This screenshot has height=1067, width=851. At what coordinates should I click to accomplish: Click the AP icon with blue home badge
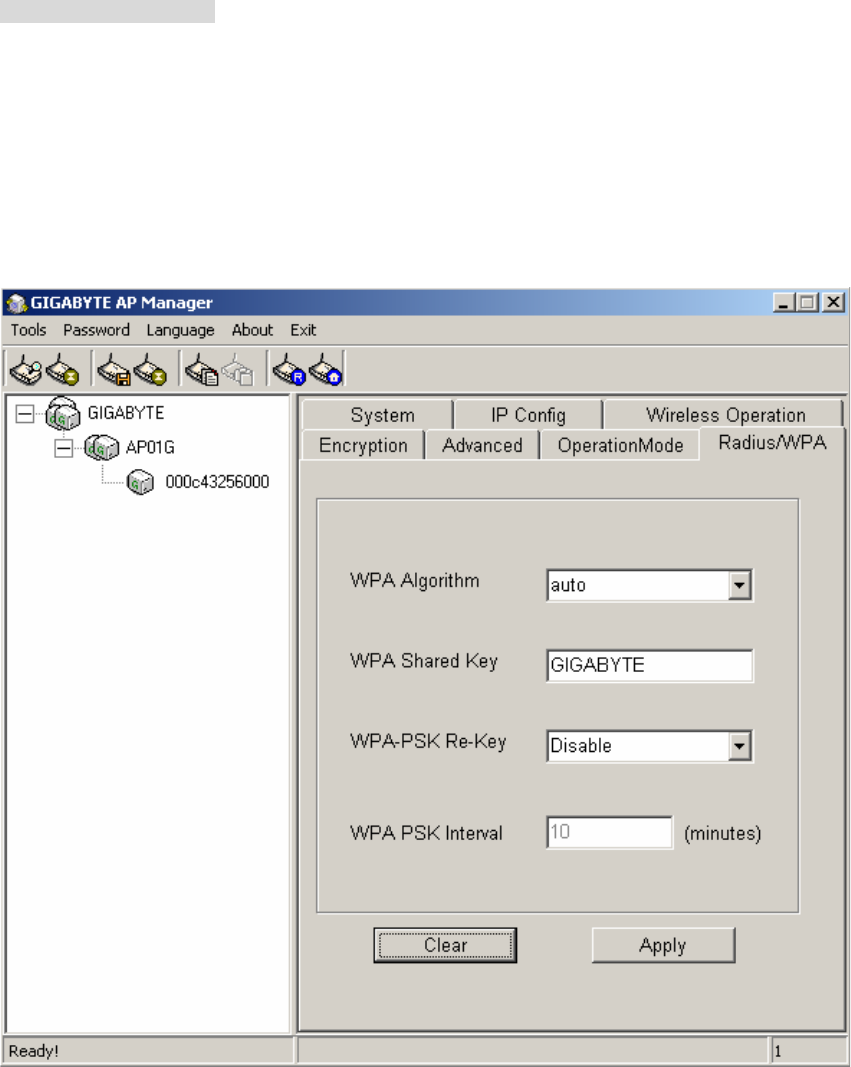point(325,370)
